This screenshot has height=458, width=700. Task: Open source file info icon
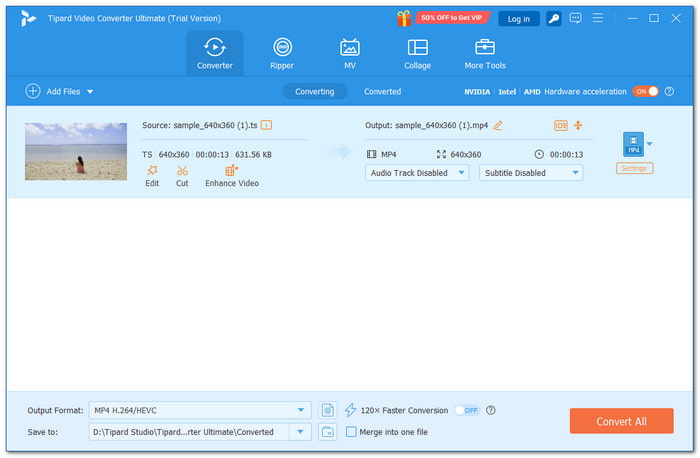coord(266,125)
